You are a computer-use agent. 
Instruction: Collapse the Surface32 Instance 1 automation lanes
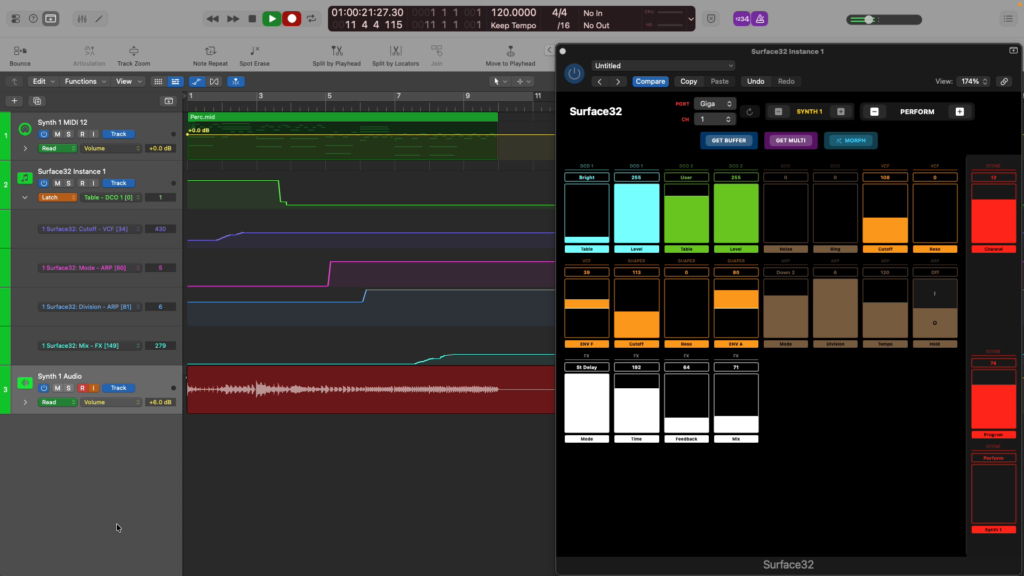point(26,198)
